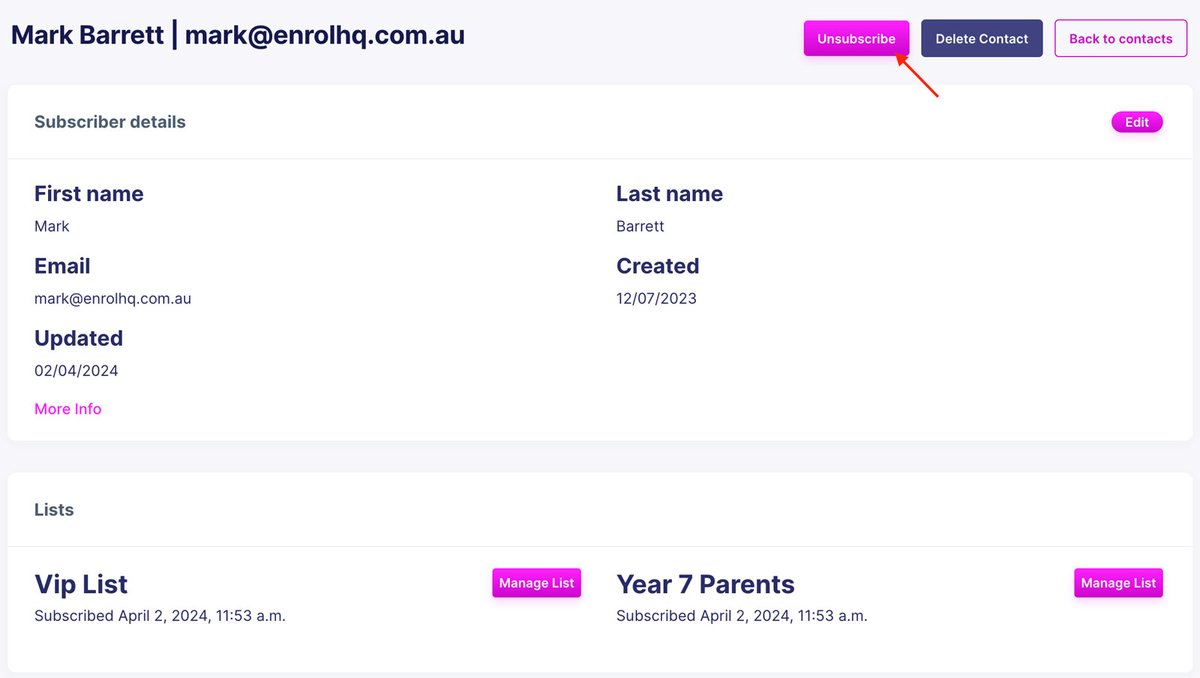Click the created date 12/07/2023

[x=656, y=298]
